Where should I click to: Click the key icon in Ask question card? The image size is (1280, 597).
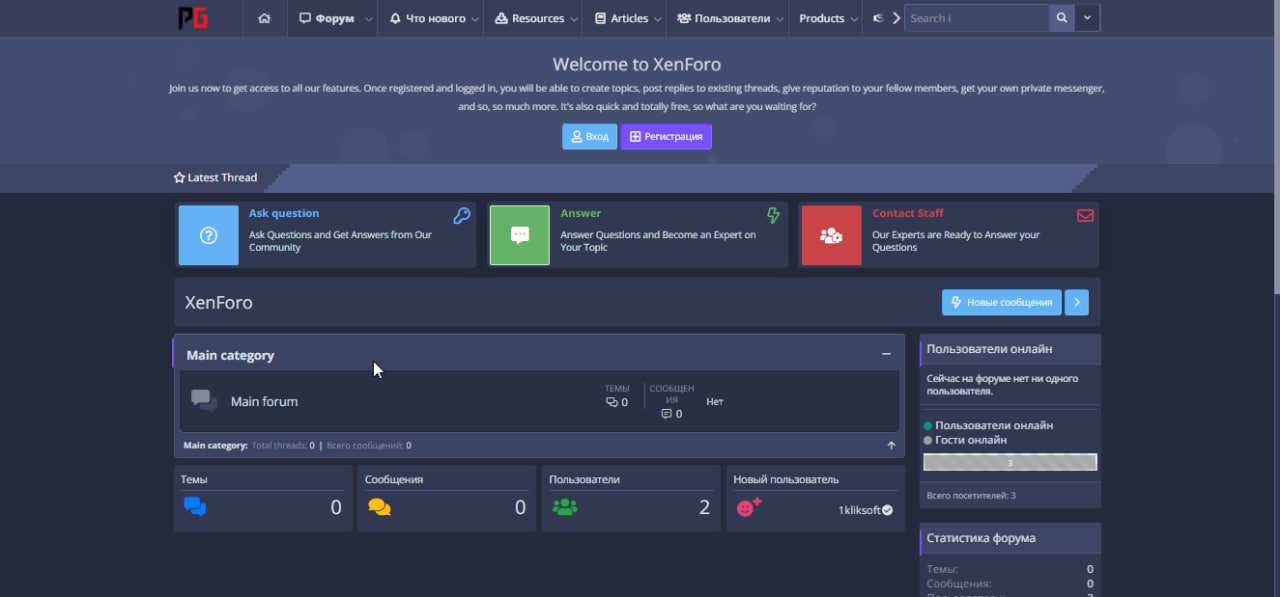pos(461,215)
